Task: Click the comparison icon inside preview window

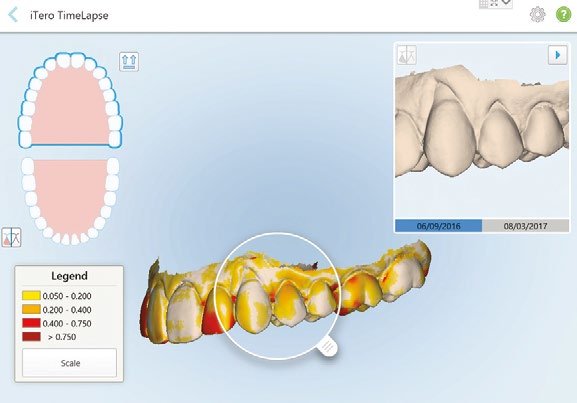Action: pos(407,55)
